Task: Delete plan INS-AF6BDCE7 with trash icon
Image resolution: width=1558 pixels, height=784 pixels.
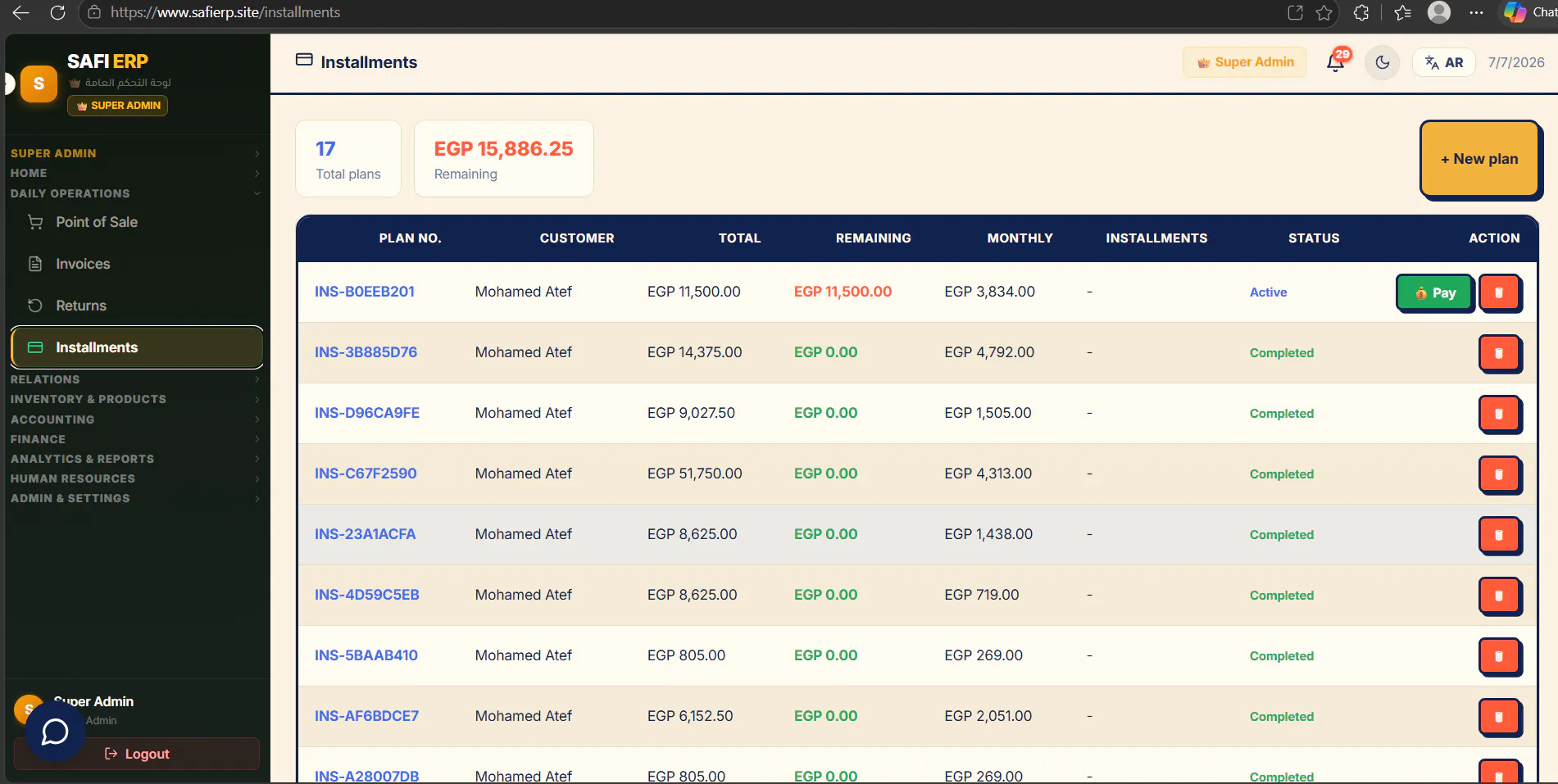Action: click(1499, 717)
